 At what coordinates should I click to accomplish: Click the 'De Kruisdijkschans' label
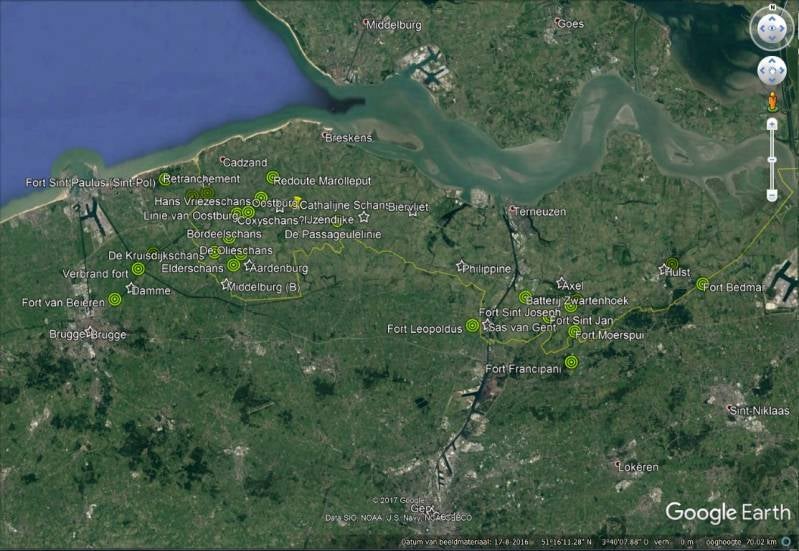pos(156,255)
